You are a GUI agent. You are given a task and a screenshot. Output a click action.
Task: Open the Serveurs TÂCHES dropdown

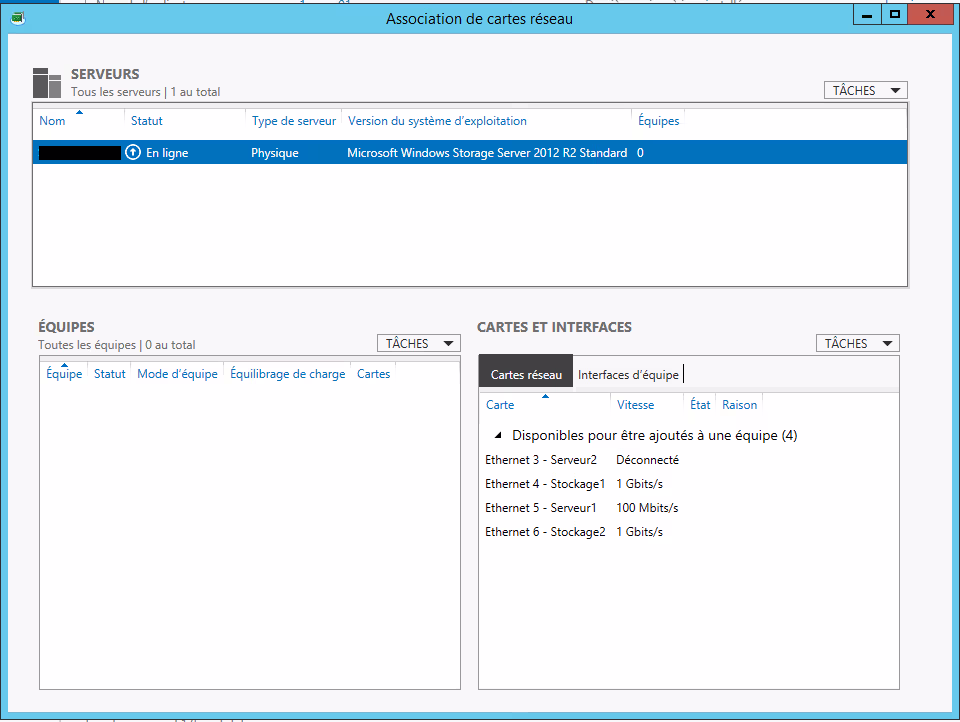865,91
